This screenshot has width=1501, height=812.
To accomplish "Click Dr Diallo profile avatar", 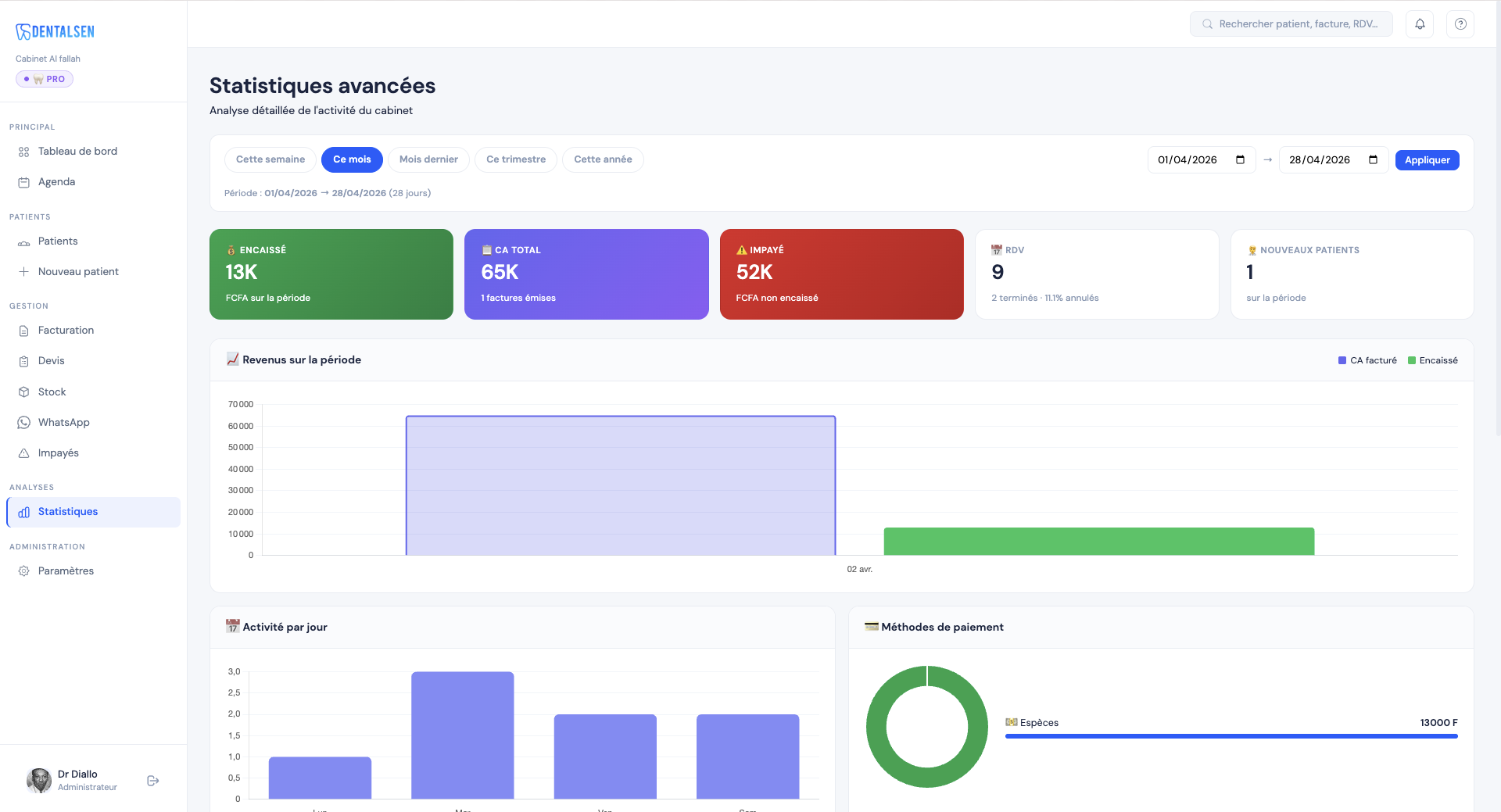I will click(x=39, y=781).
